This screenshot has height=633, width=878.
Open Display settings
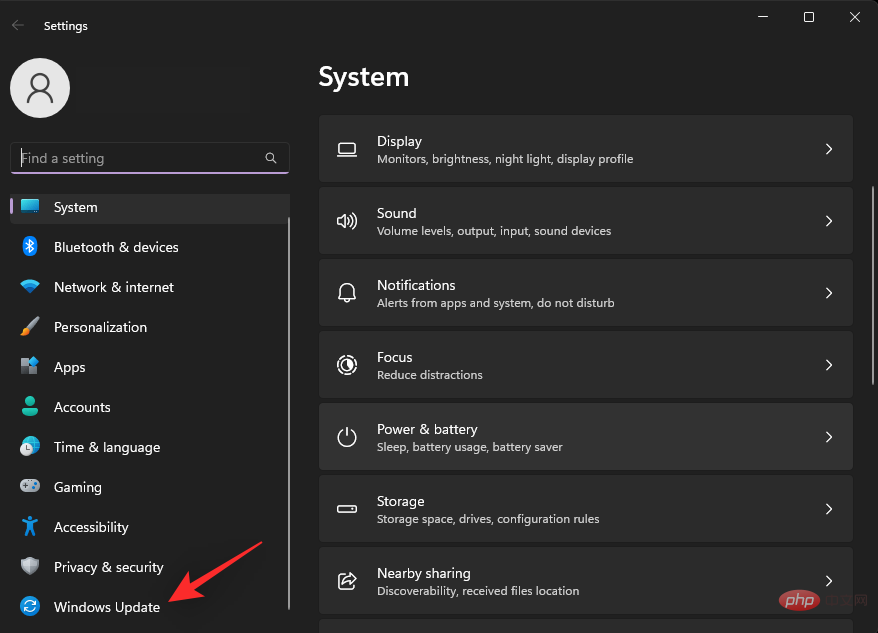(586, 148)
